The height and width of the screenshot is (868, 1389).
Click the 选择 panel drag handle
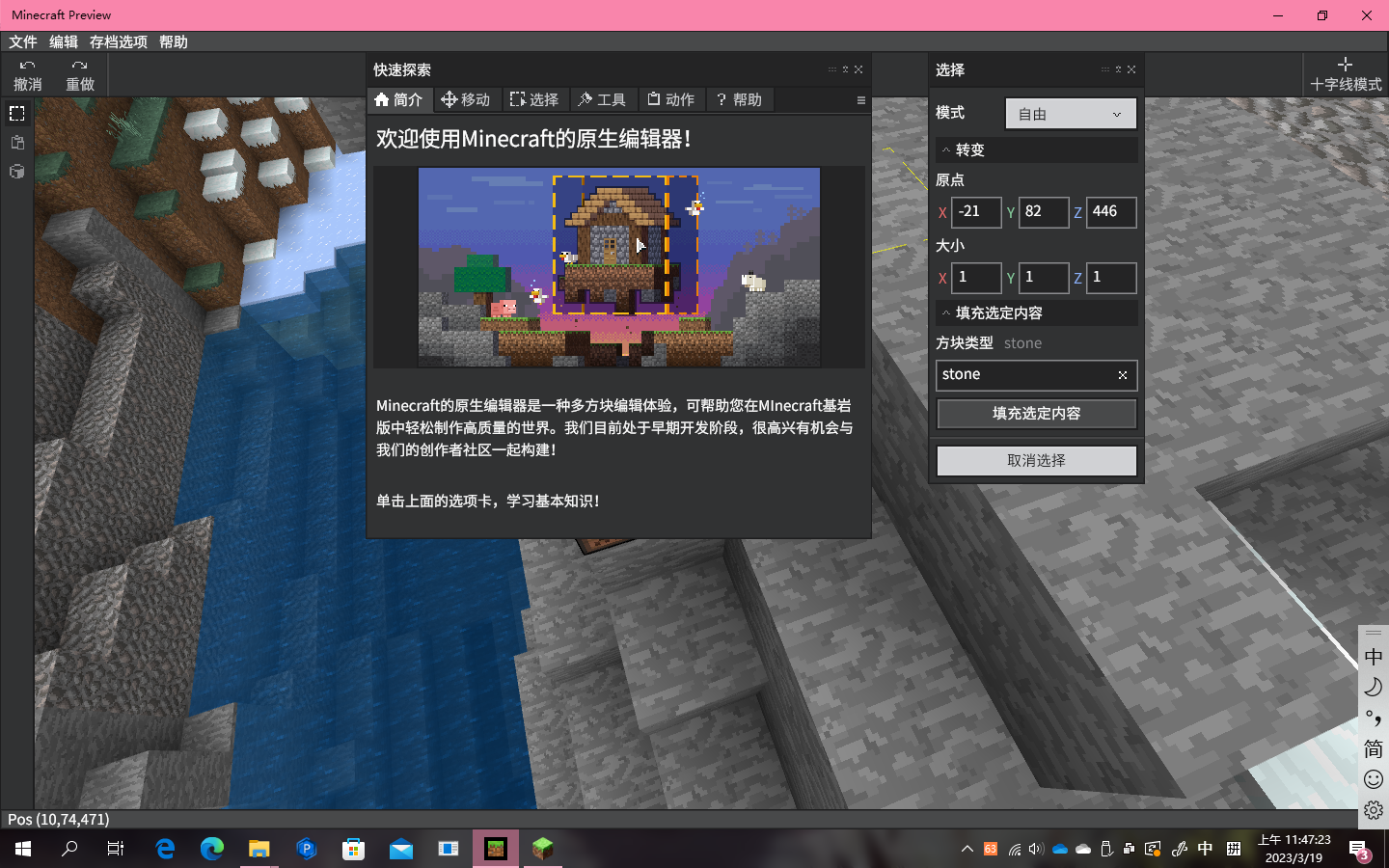[x=1105, y=69]
